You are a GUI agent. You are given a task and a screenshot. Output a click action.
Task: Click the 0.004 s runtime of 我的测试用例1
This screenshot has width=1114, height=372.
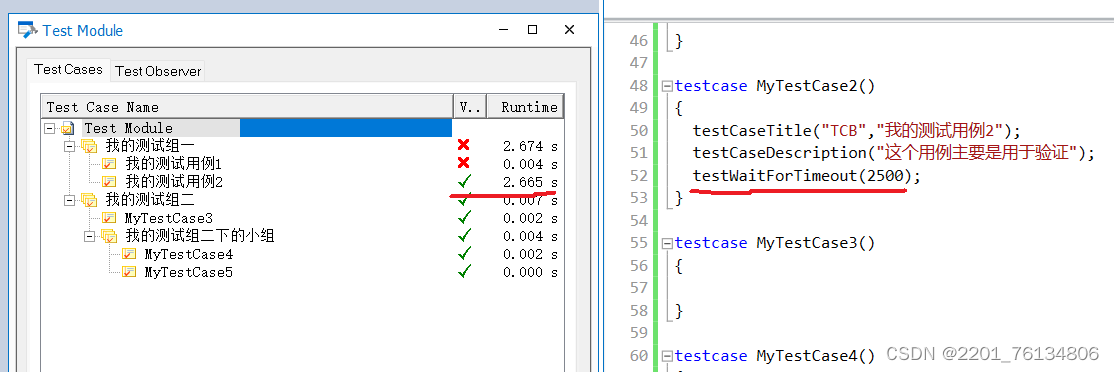530,164
